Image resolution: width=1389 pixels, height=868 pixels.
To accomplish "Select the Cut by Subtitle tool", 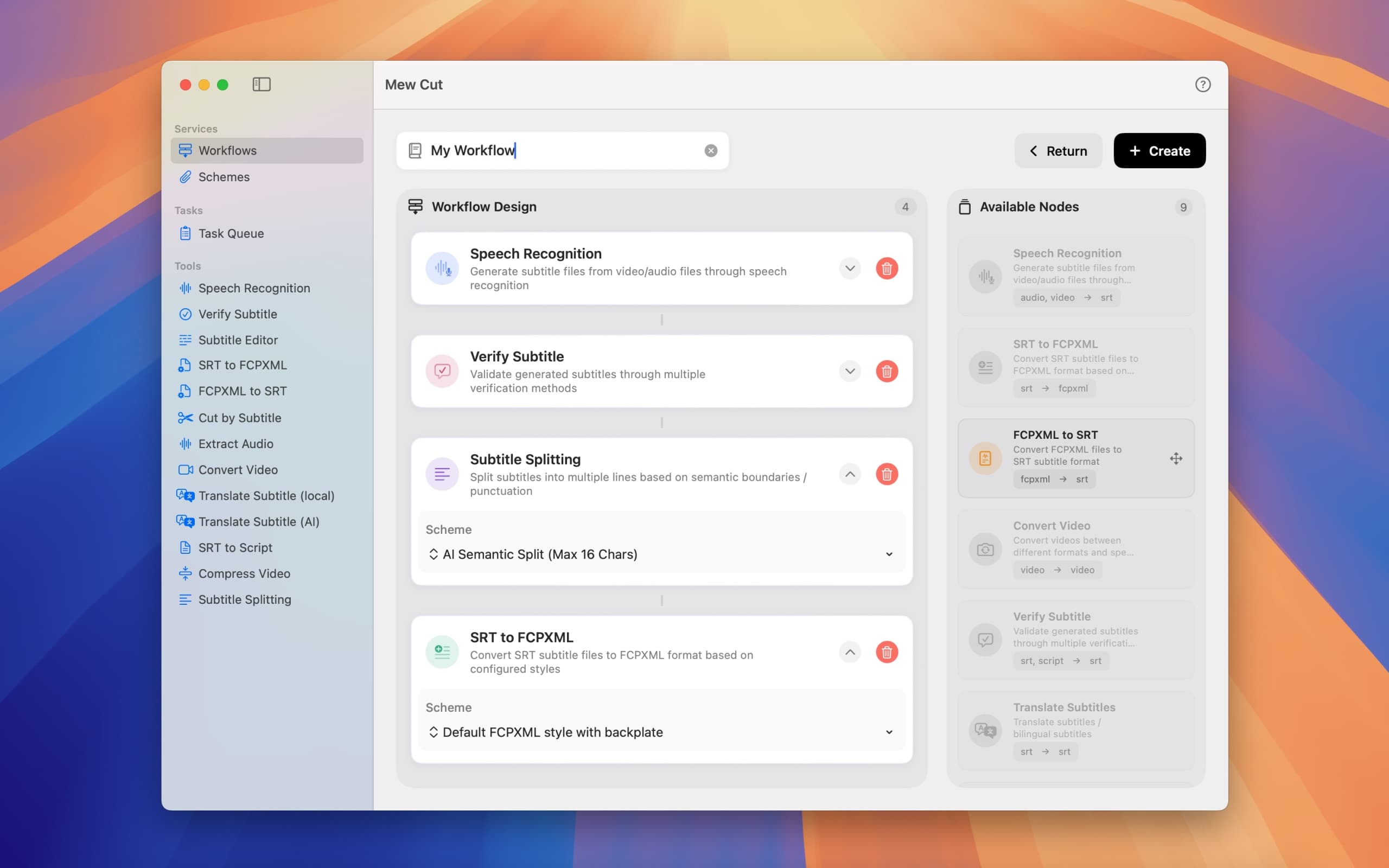I will (x=240, y=417).
